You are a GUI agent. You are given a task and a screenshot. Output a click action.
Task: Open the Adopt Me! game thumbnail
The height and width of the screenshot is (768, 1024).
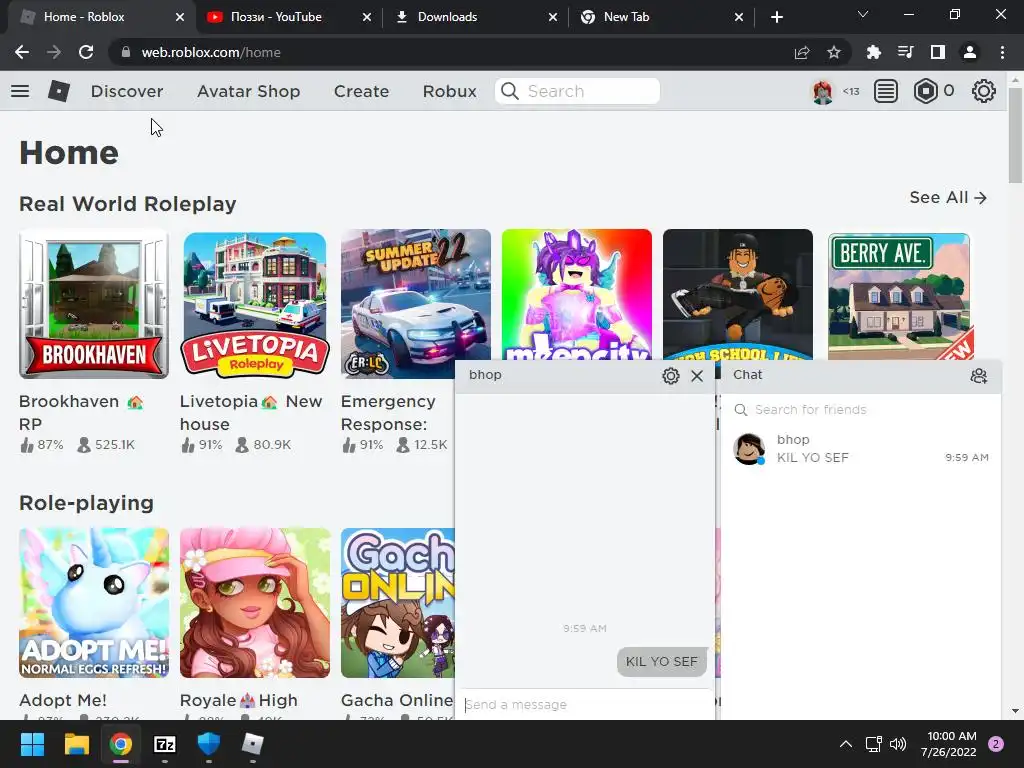(94, 603)
